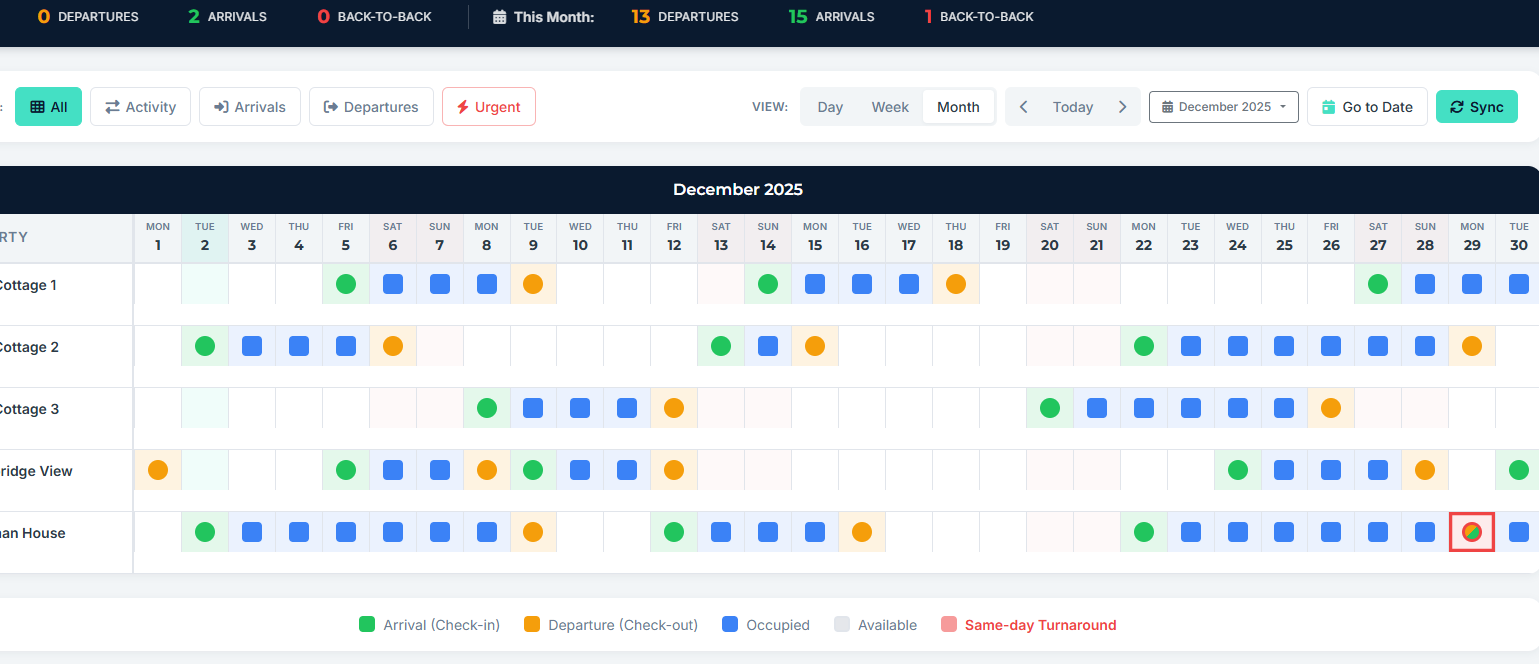Click the arrival sign-in icon beside Arrivals
This screenshot has height=664, width=1539.
220,106
